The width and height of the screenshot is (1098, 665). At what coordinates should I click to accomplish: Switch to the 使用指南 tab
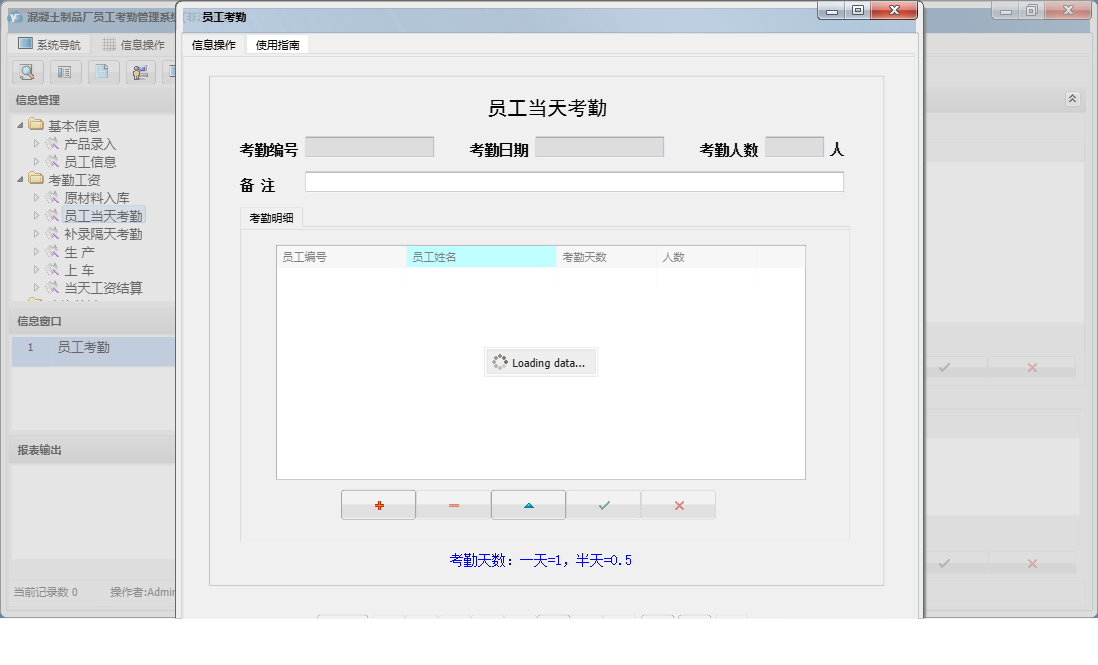(x=277, y=44)
